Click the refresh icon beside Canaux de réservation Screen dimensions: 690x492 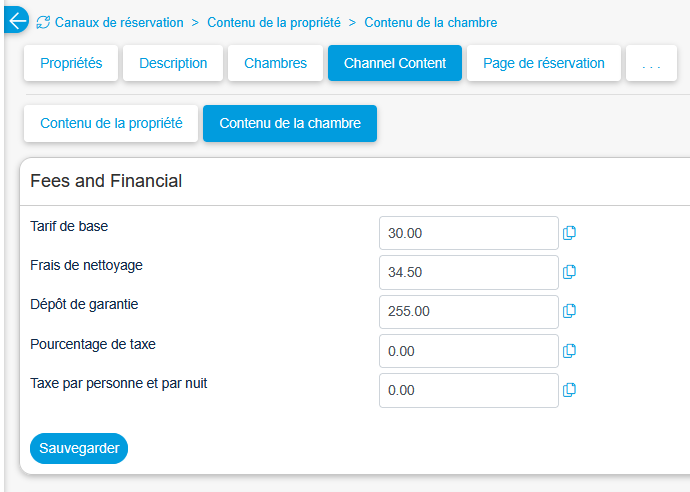[x=43, y=22]
